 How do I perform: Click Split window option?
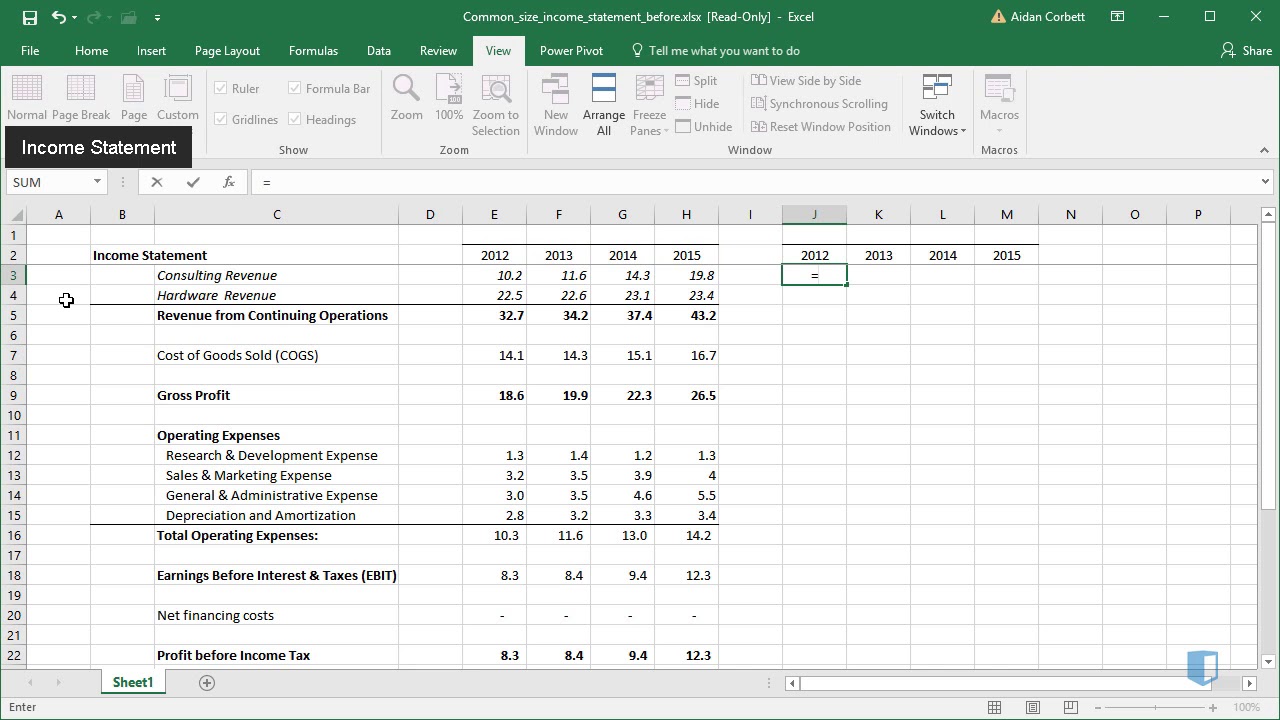697,81
